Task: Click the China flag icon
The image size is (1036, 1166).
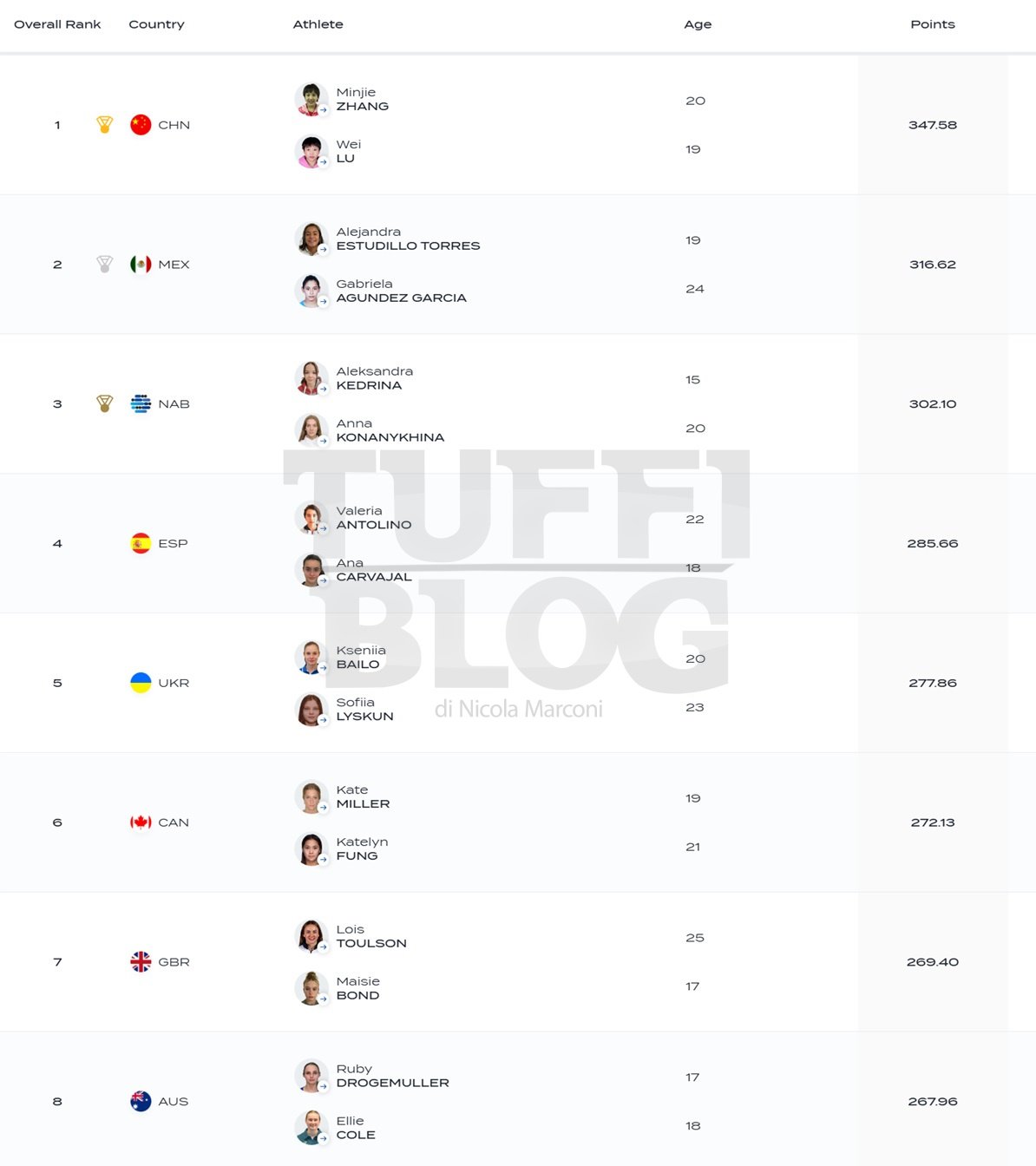Action: pyautogui.click(x=141, y=125)
